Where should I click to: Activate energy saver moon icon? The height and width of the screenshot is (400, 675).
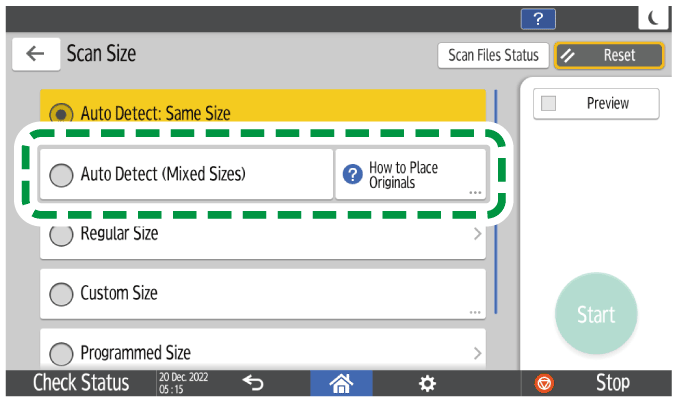pos(653,17)
